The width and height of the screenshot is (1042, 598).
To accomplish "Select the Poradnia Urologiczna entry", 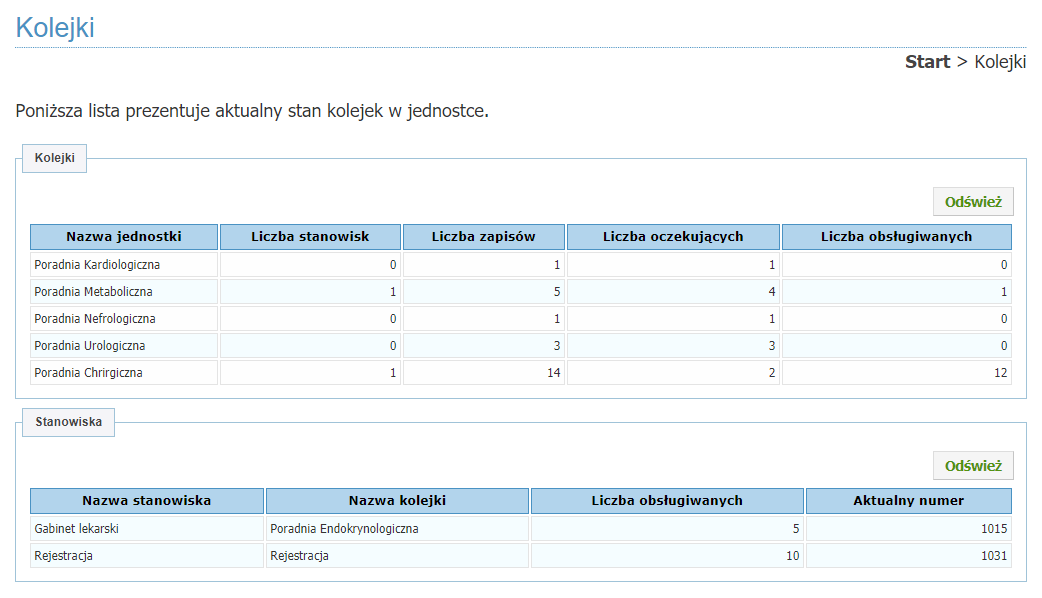I will [90, 346].
